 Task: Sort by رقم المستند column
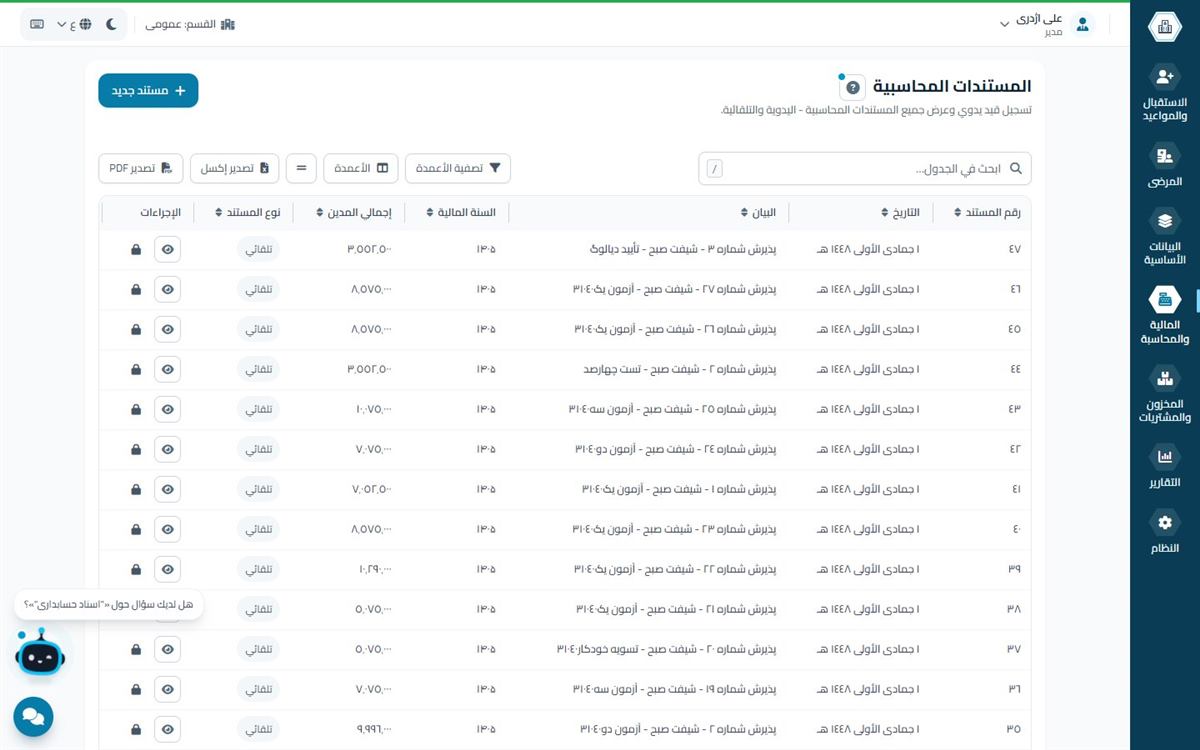point(987,212)
